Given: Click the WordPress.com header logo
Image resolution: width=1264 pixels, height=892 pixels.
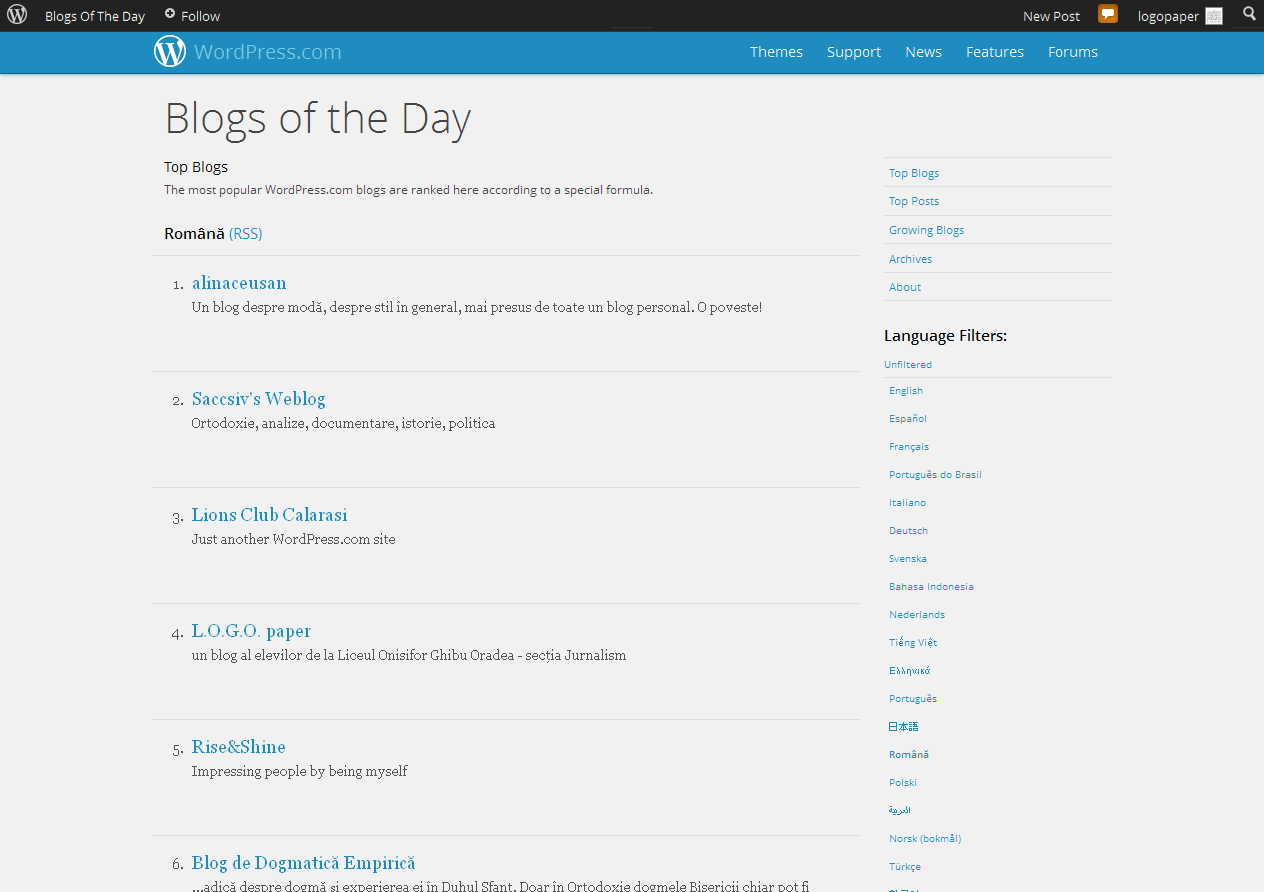Looking at the screenshot, I should tap(170, 52).
